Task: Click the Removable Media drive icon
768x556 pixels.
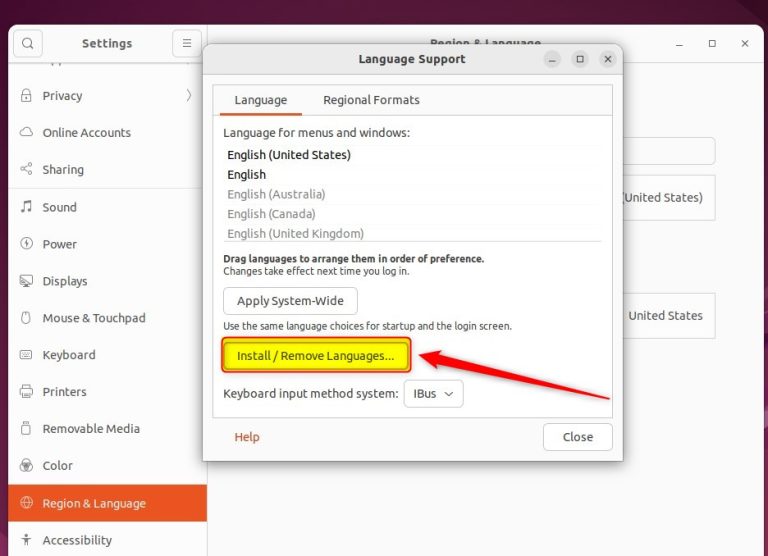Action: (x=26, y=428)
